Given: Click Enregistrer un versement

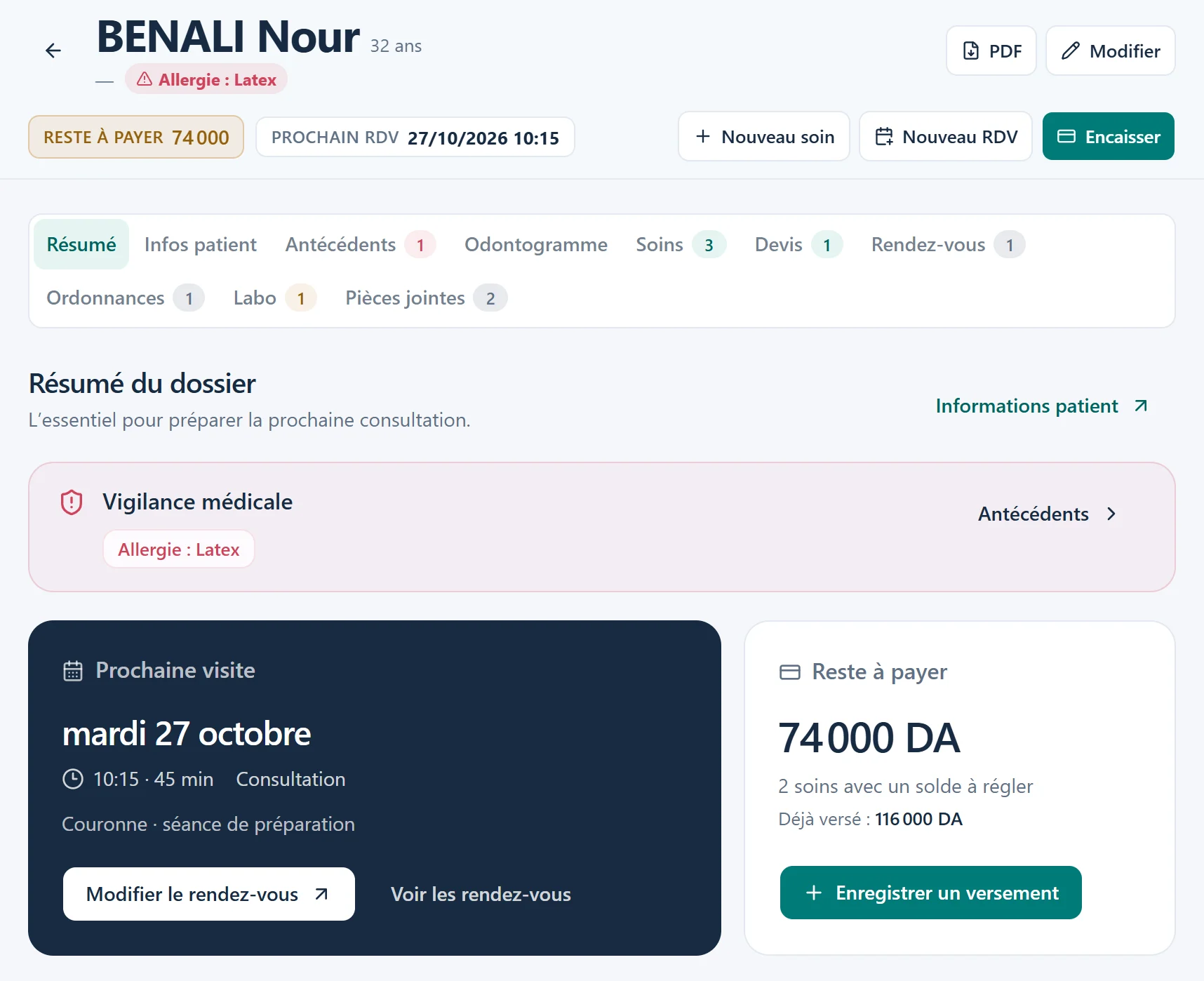Looking at the screenshot, I should tap(931, 893).
